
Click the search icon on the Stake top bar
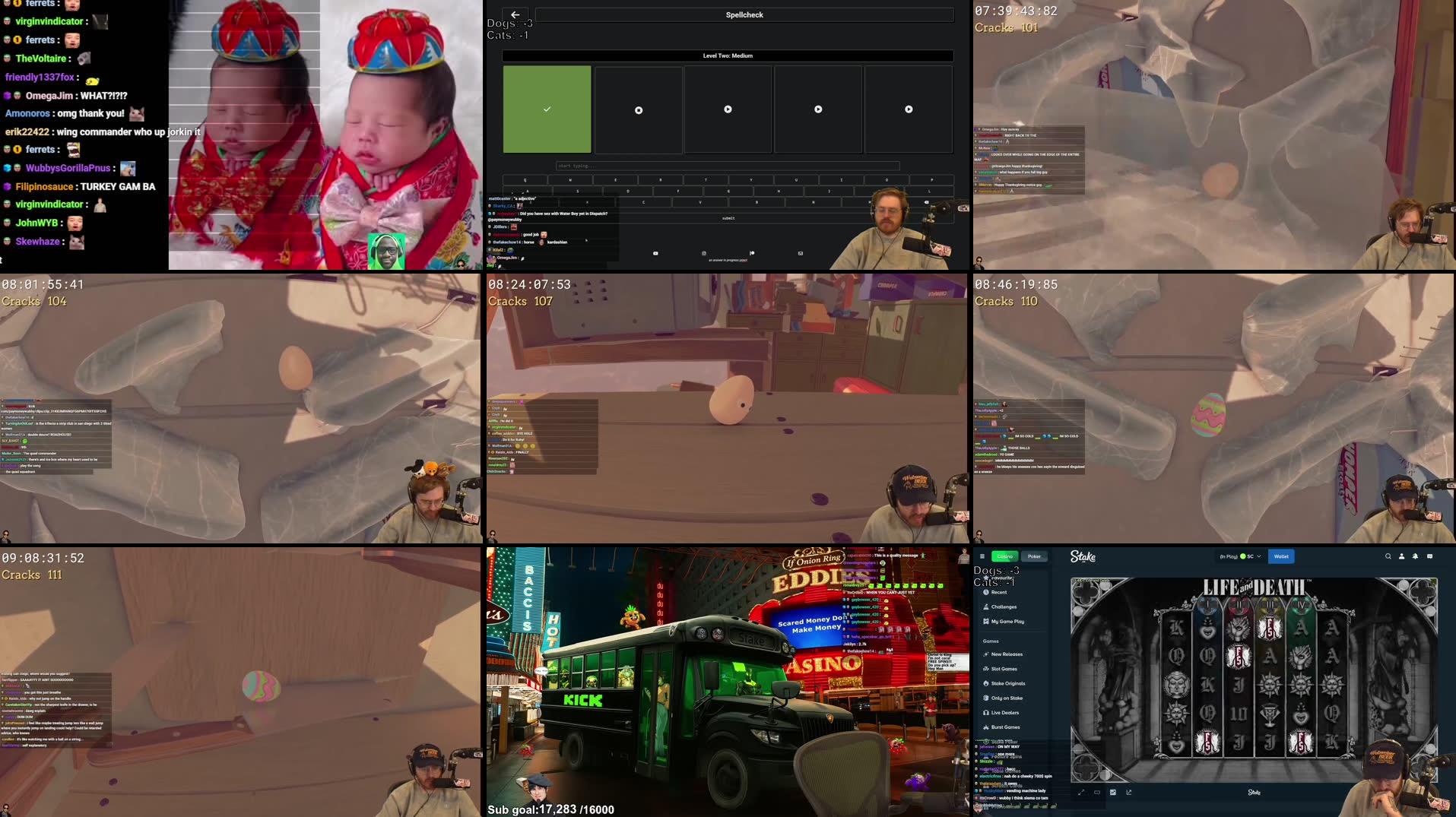1388,556
